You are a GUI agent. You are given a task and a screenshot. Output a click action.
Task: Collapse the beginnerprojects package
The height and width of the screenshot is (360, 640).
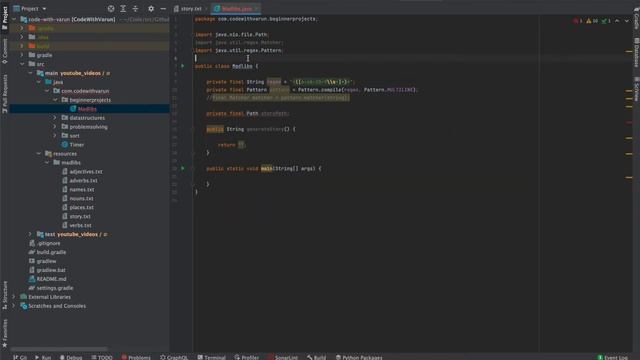point(55,100)
